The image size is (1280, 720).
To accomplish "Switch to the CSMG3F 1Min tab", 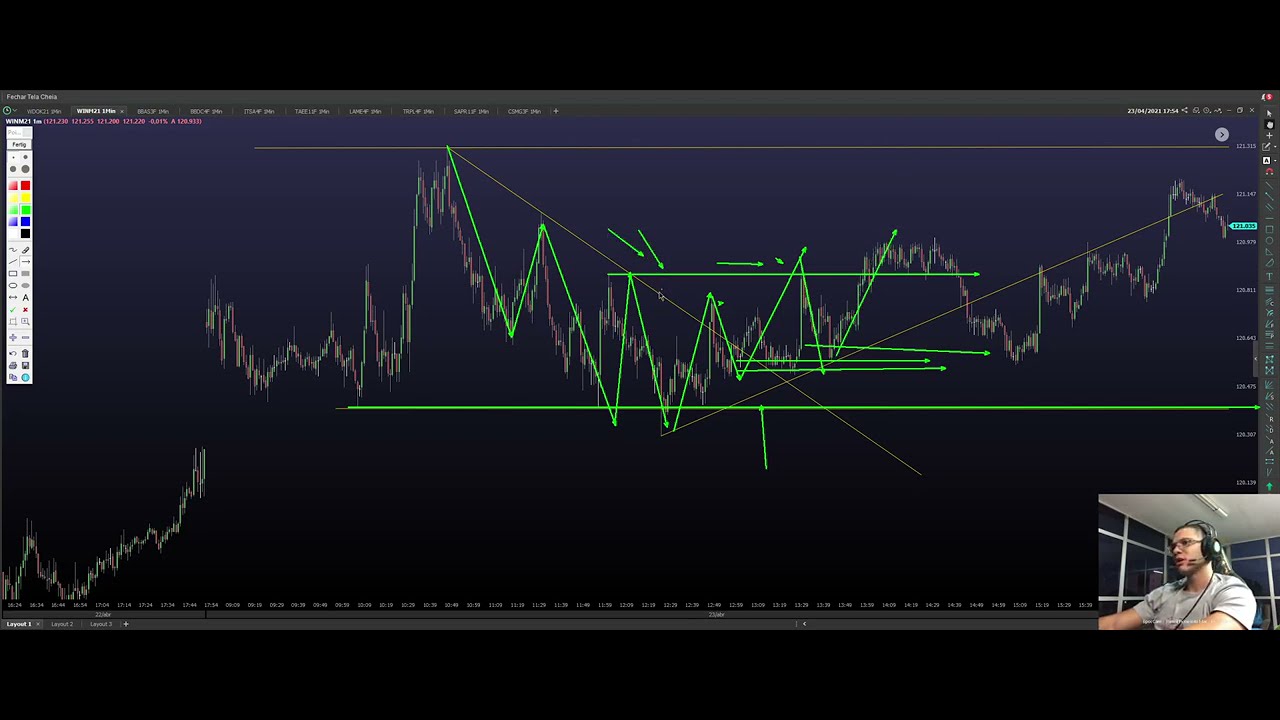I will click(524, 111).
